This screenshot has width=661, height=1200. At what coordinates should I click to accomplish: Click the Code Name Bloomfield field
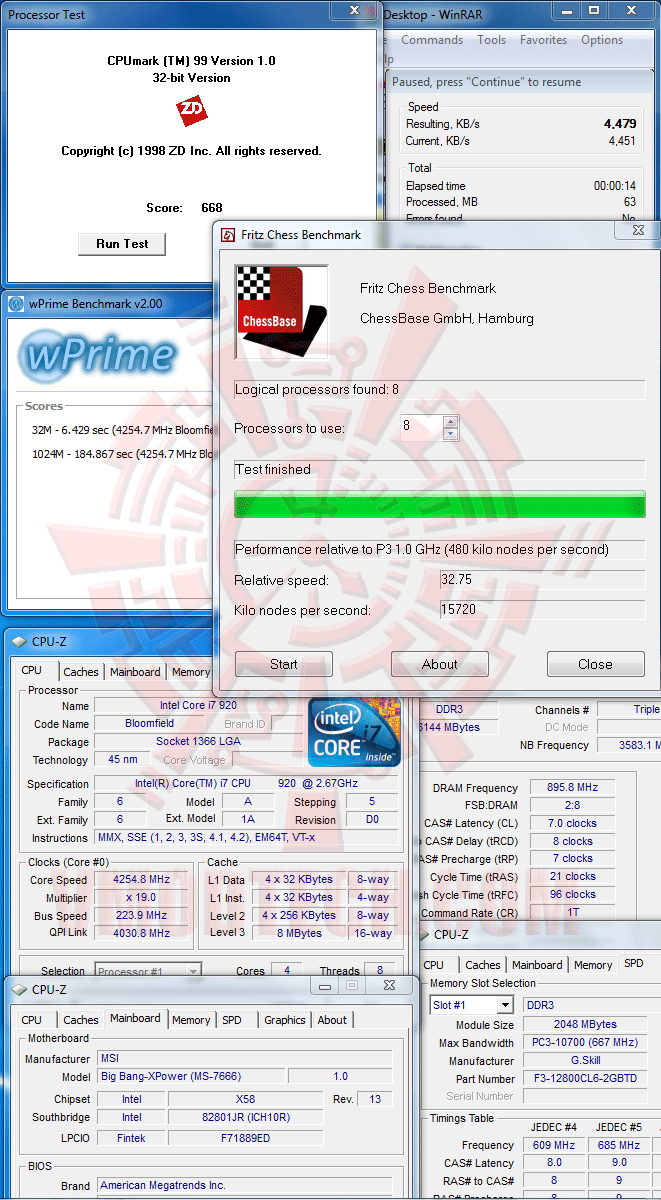[x=150, y=723]
